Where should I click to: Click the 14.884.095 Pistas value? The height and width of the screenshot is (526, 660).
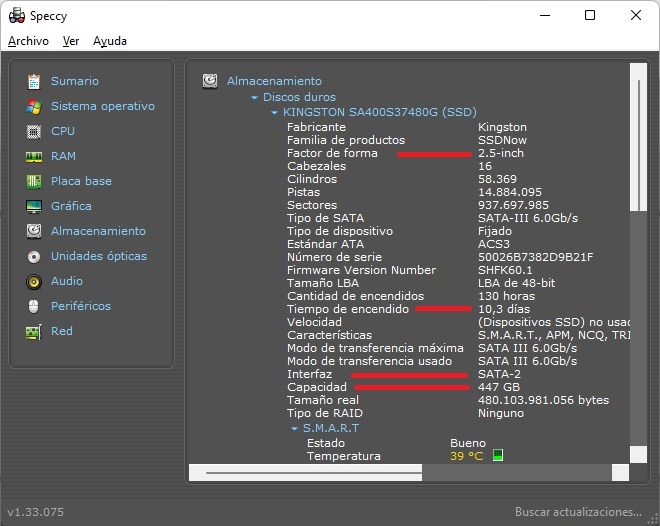[x=510, y=192]
